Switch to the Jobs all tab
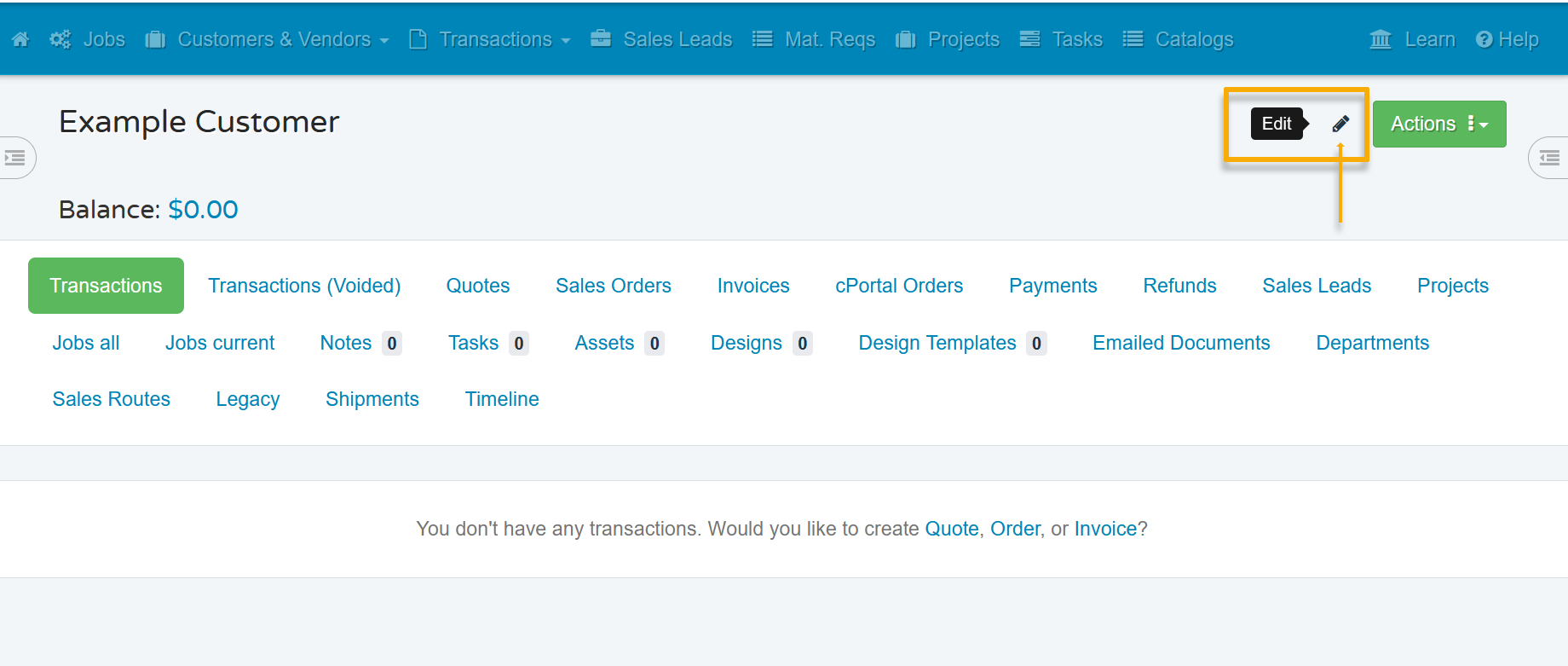 [x=86, y=343]
